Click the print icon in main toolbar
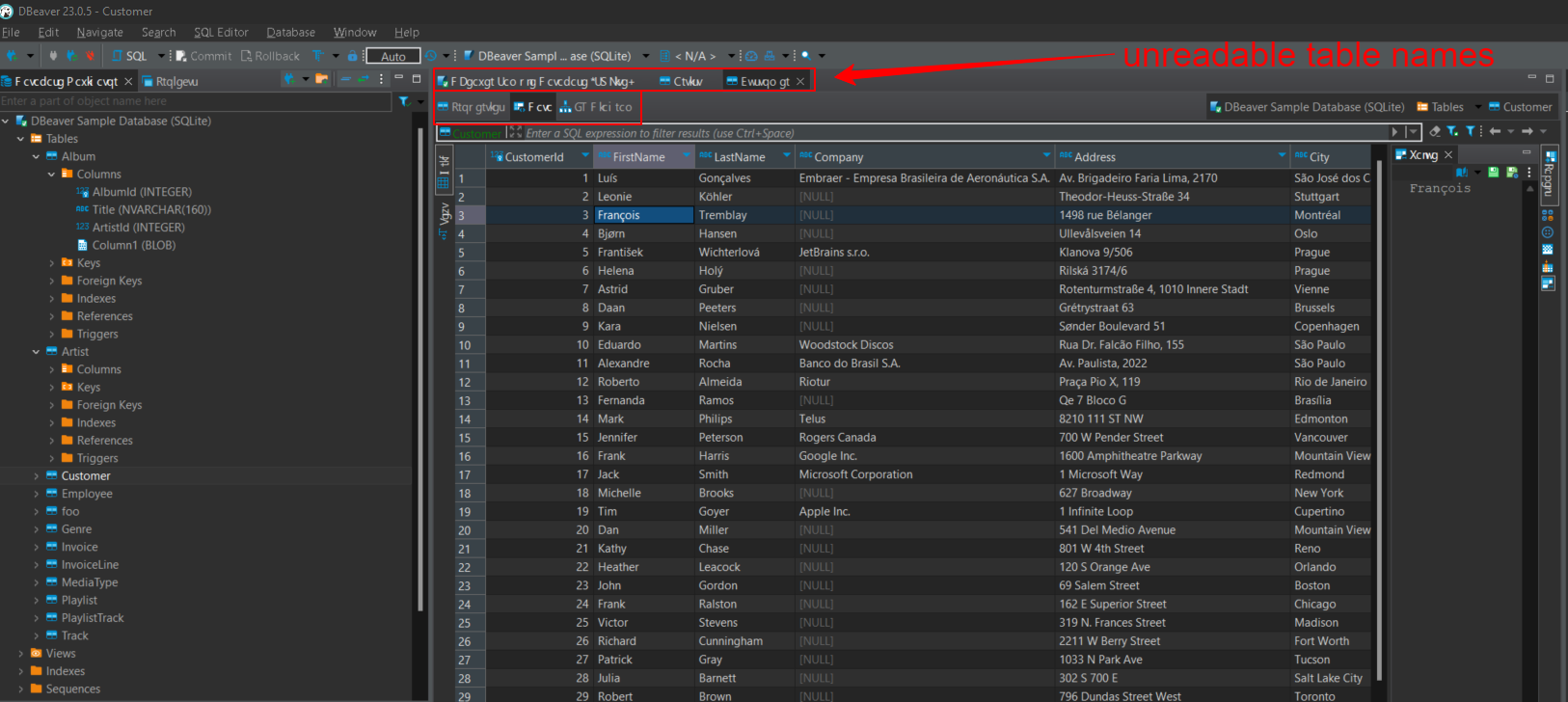 point(770,56)
